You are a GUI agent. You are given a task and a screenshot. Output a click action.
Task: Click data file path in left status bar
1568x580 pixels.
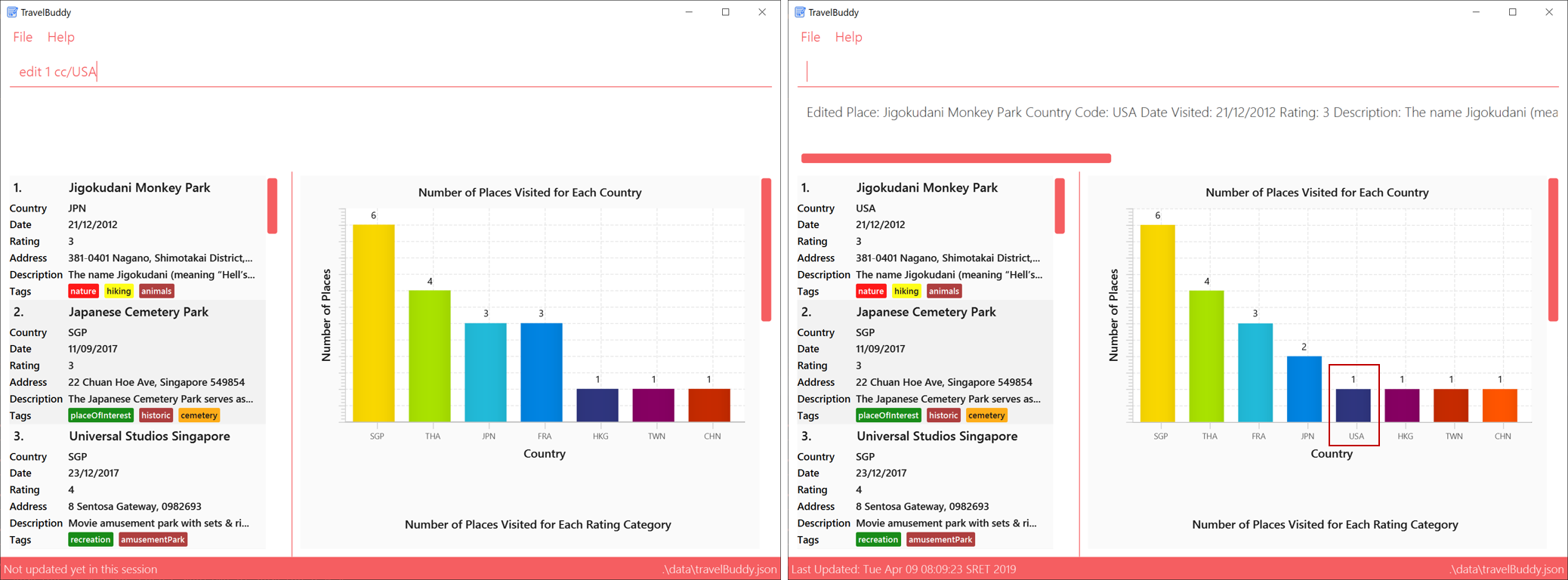720,569
